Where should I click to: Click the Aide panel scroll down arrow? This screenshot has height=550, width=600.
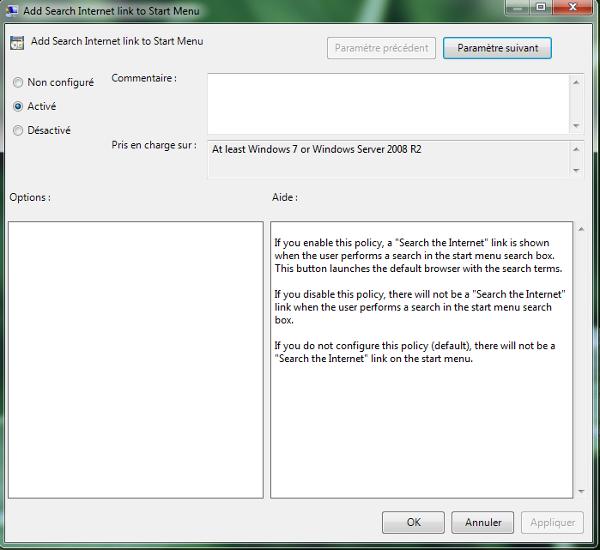pos(581,491)
